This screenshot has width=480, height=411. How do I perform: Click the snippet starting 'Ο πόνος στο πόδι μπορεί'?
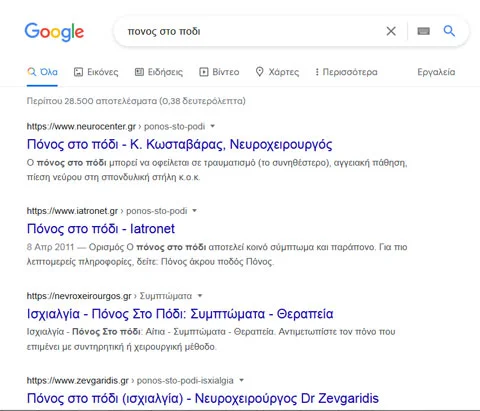coord(217,170)
